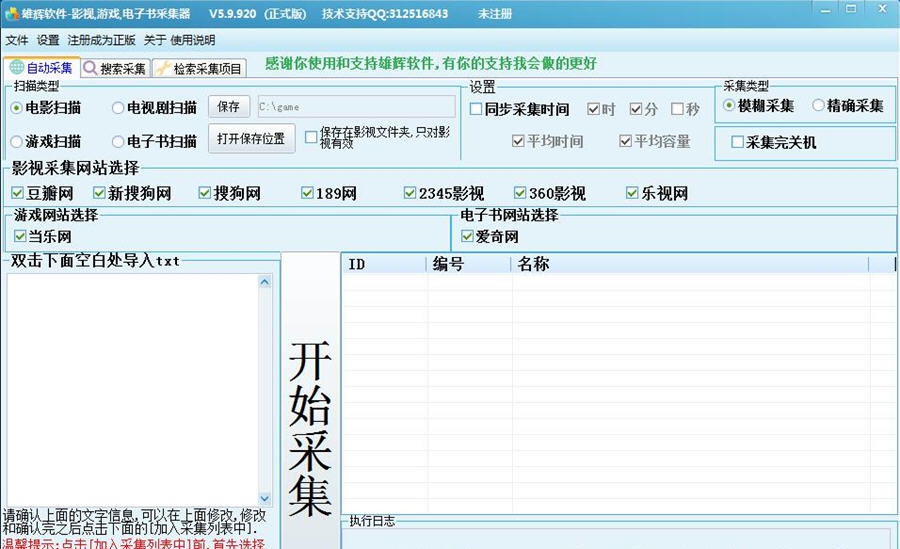Image resolution: width=900 pixels, height=549 pixels.
Task: Click the magnifier icon on 搜索采集 tab
Action: tap(90, 68)
